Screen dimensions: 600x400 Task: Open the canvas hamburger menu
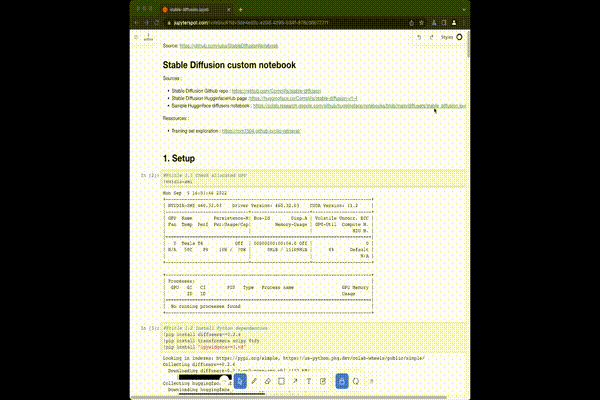[136, 38]
